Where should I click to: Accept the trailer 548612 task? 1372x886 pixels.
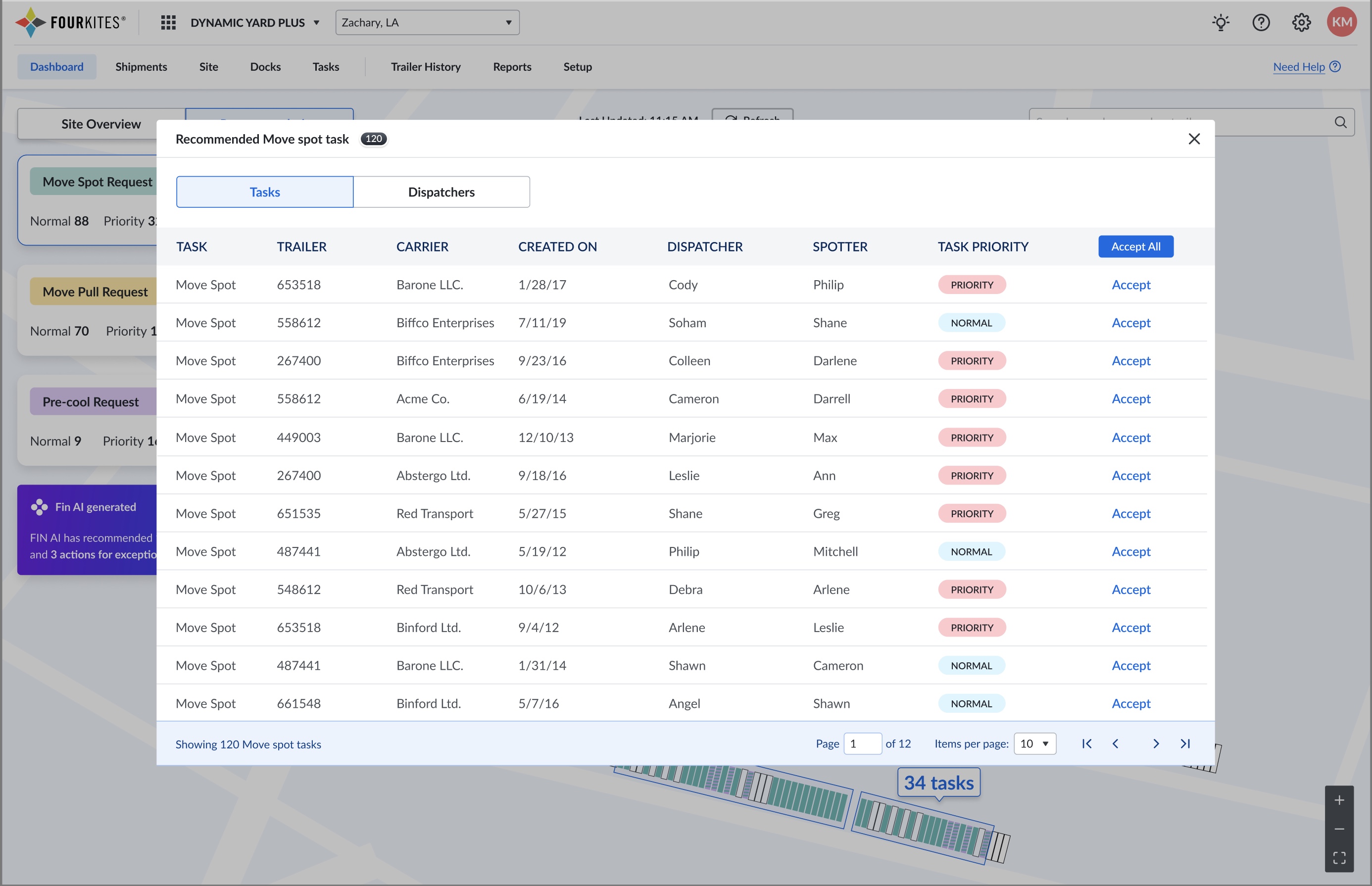tap(1131, 589)
